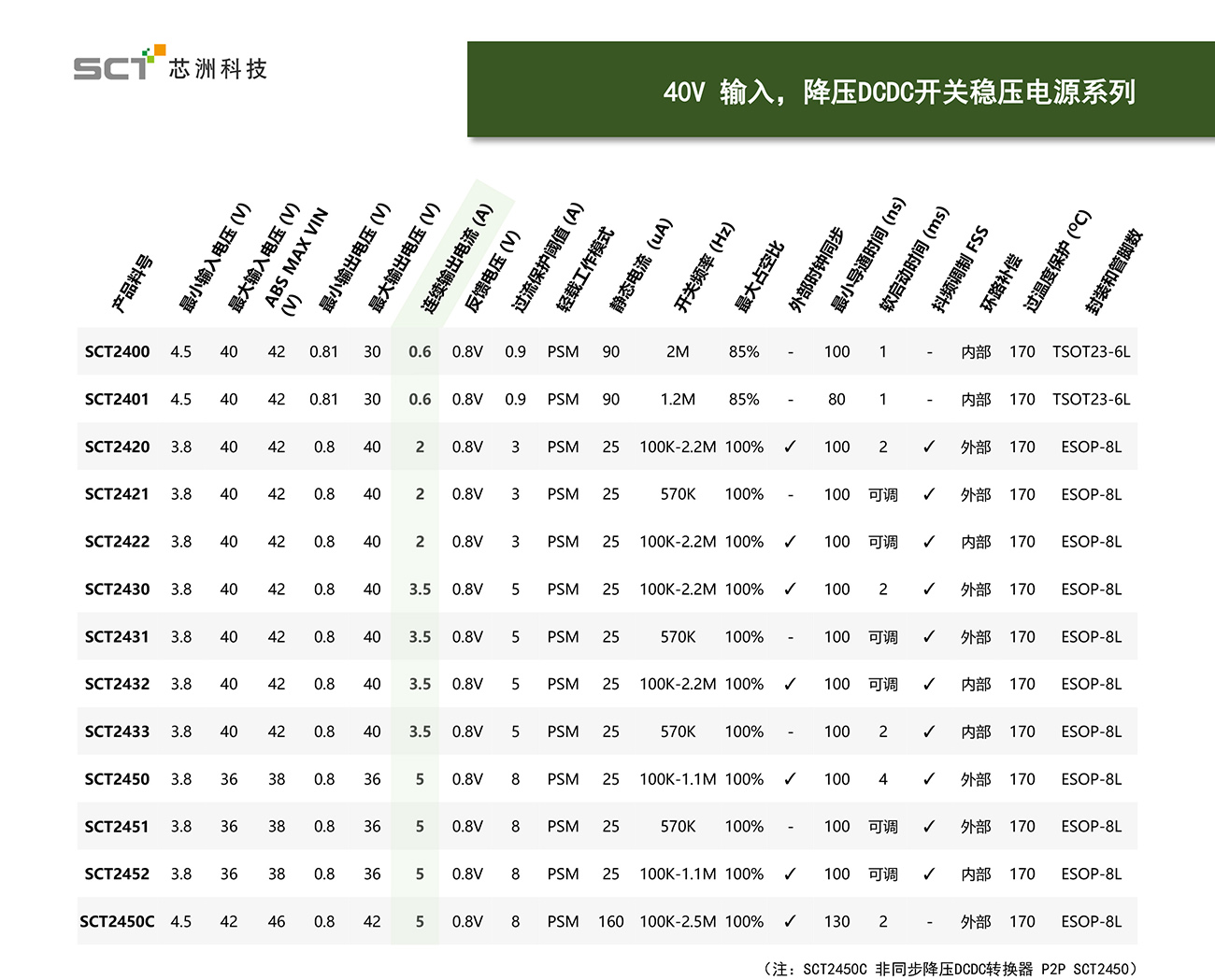
Task: Select the SCT2451 product name
Action: point(117,827)
